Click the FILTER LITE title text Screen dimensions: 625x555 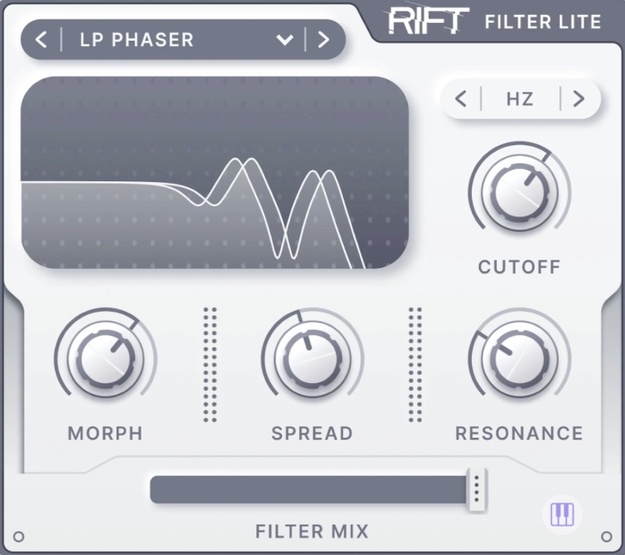[x=543, y=22]
